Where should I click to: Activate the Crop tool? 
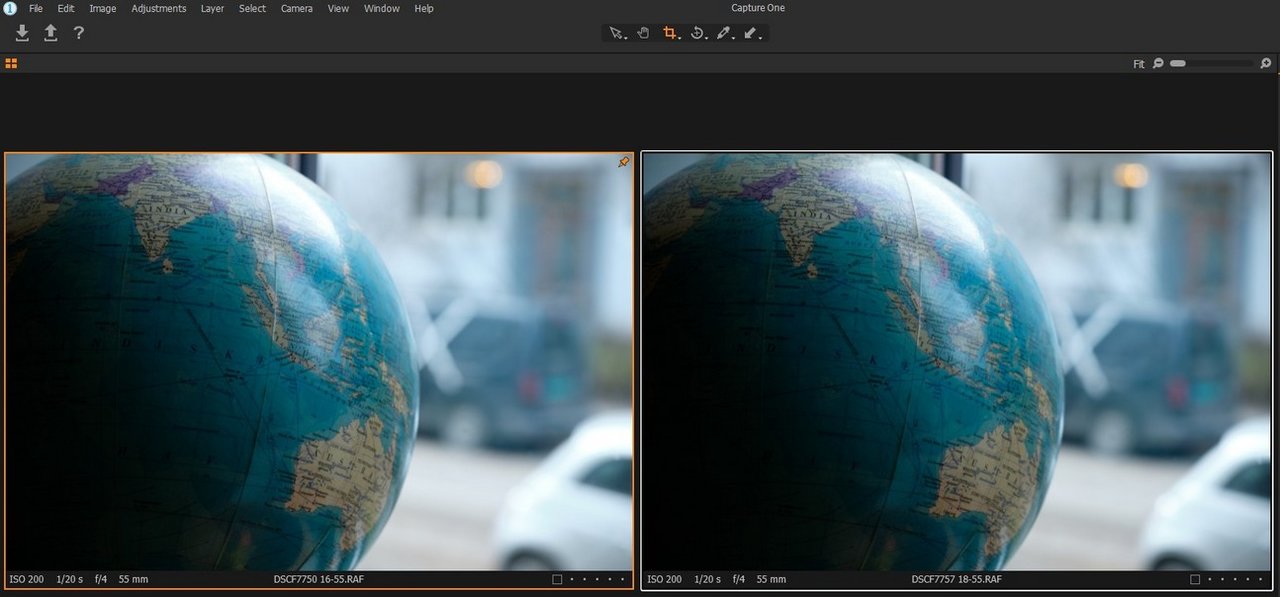pos(670,33)
